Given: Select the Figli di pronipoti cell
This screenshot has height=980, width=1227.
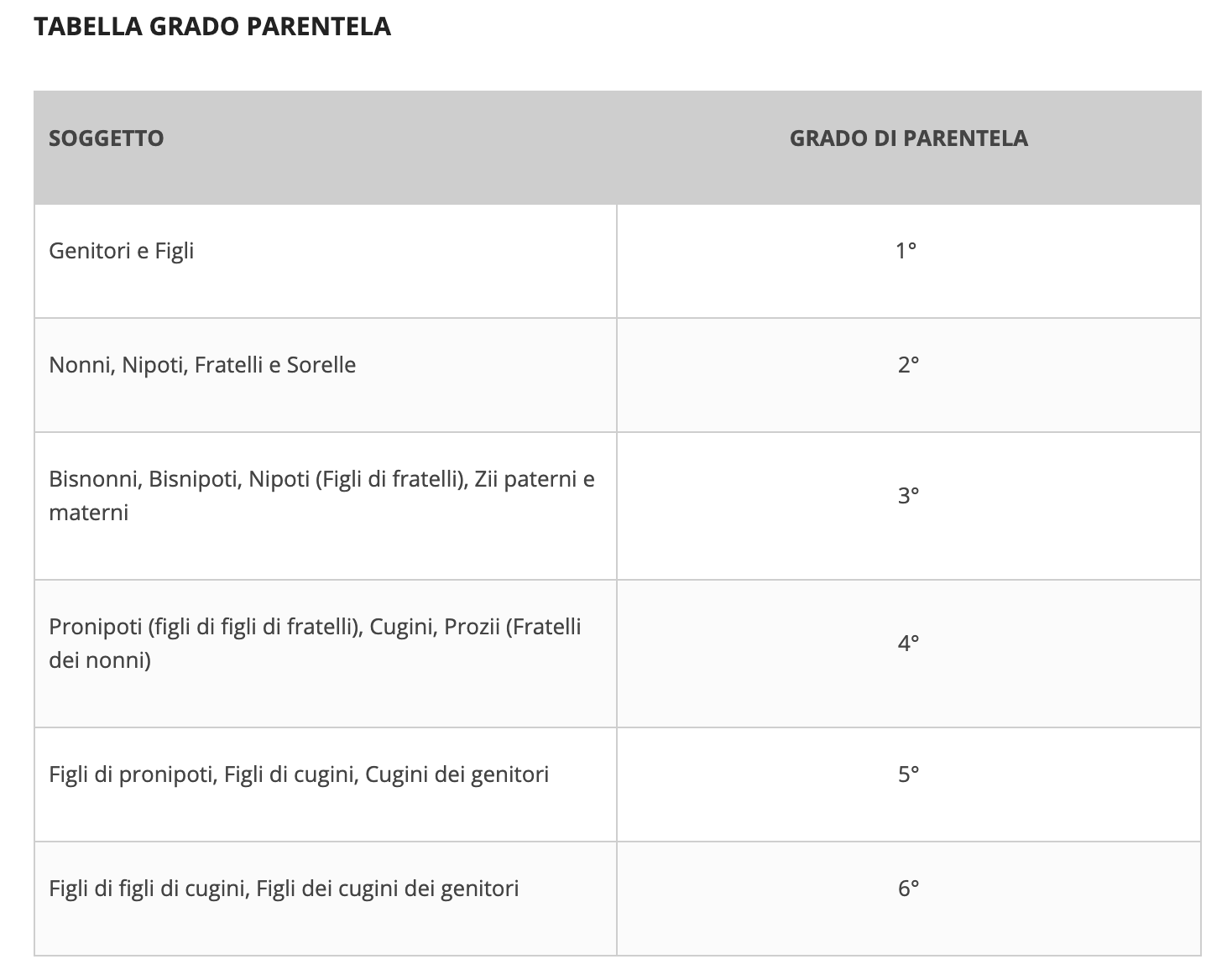Looking at the screenshot, I should point(325,785).
